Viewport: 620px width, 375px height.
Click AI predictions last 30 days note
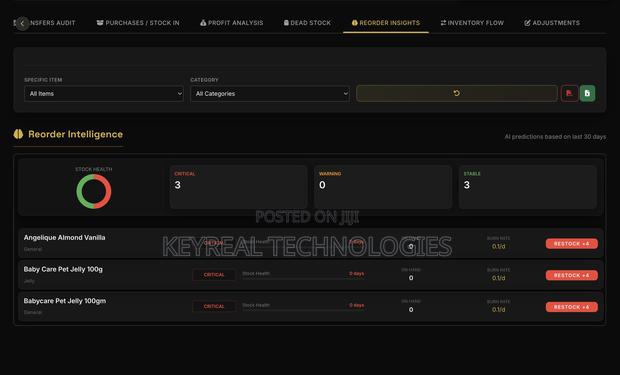pos(555,137)
